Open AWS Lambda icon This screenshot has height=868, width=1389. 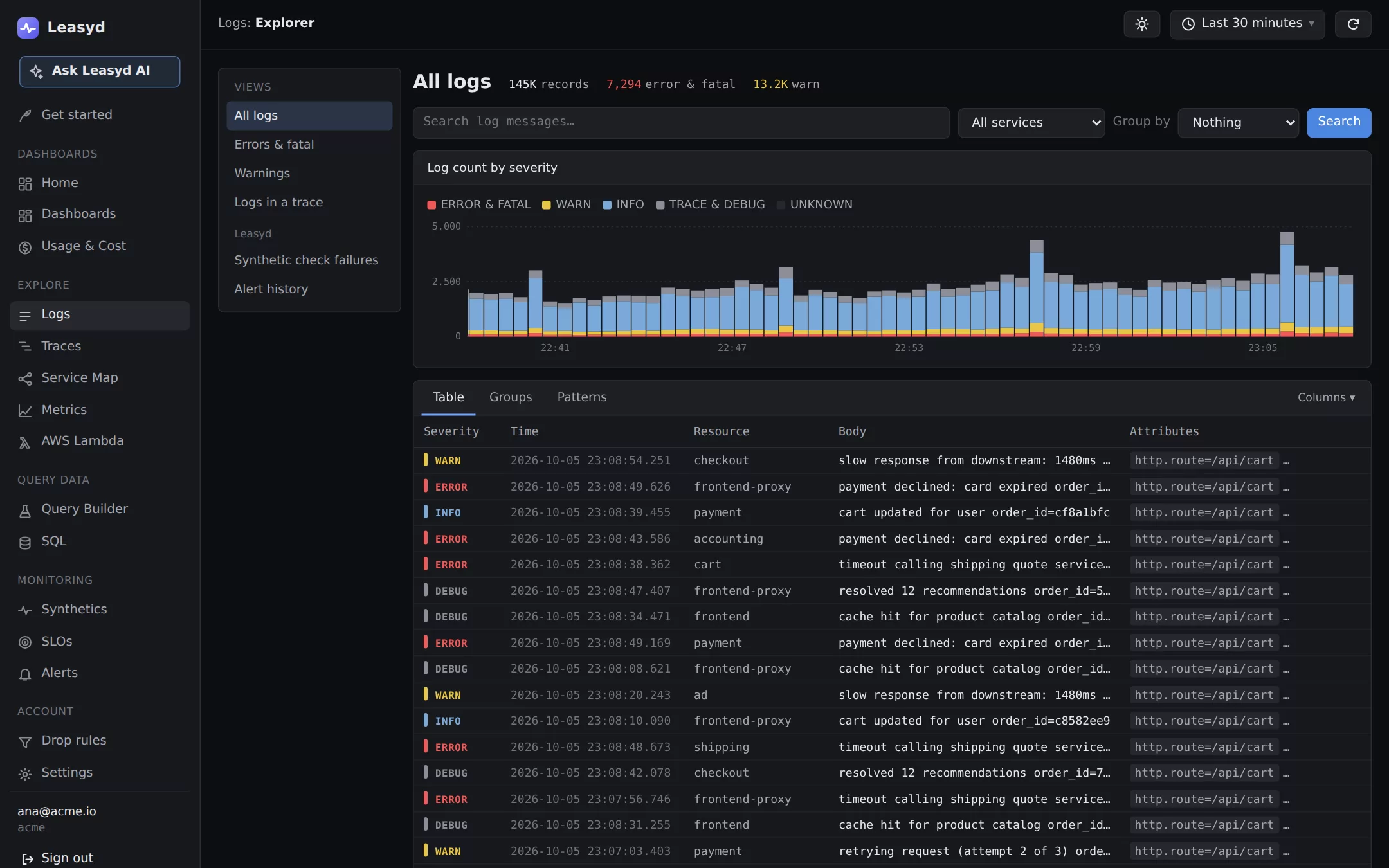(25, 442)
